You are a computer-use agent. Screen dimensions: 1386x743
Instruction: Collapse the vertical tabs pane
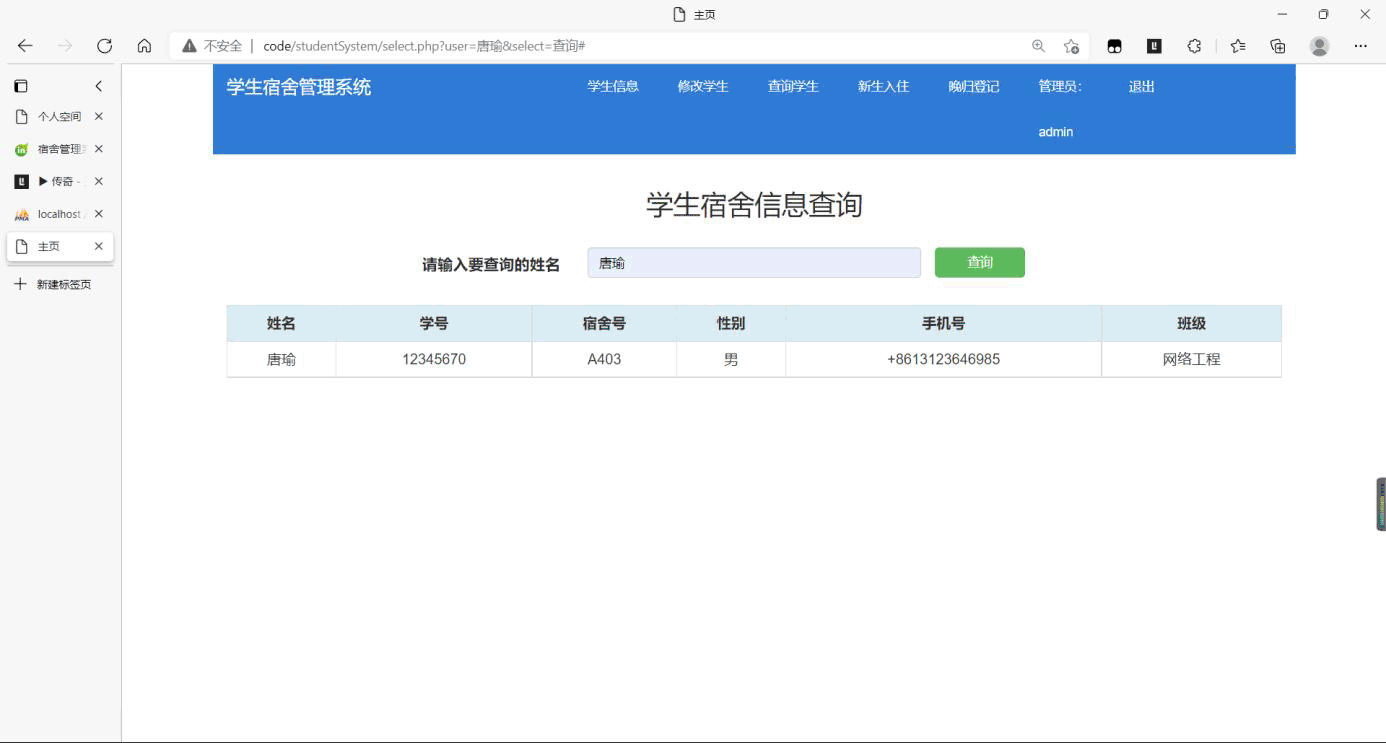(x=98, y=86)
